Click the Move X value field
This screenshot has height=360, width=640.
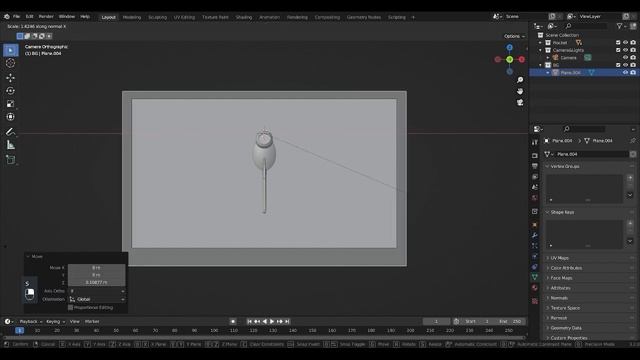tap(97, 268)
